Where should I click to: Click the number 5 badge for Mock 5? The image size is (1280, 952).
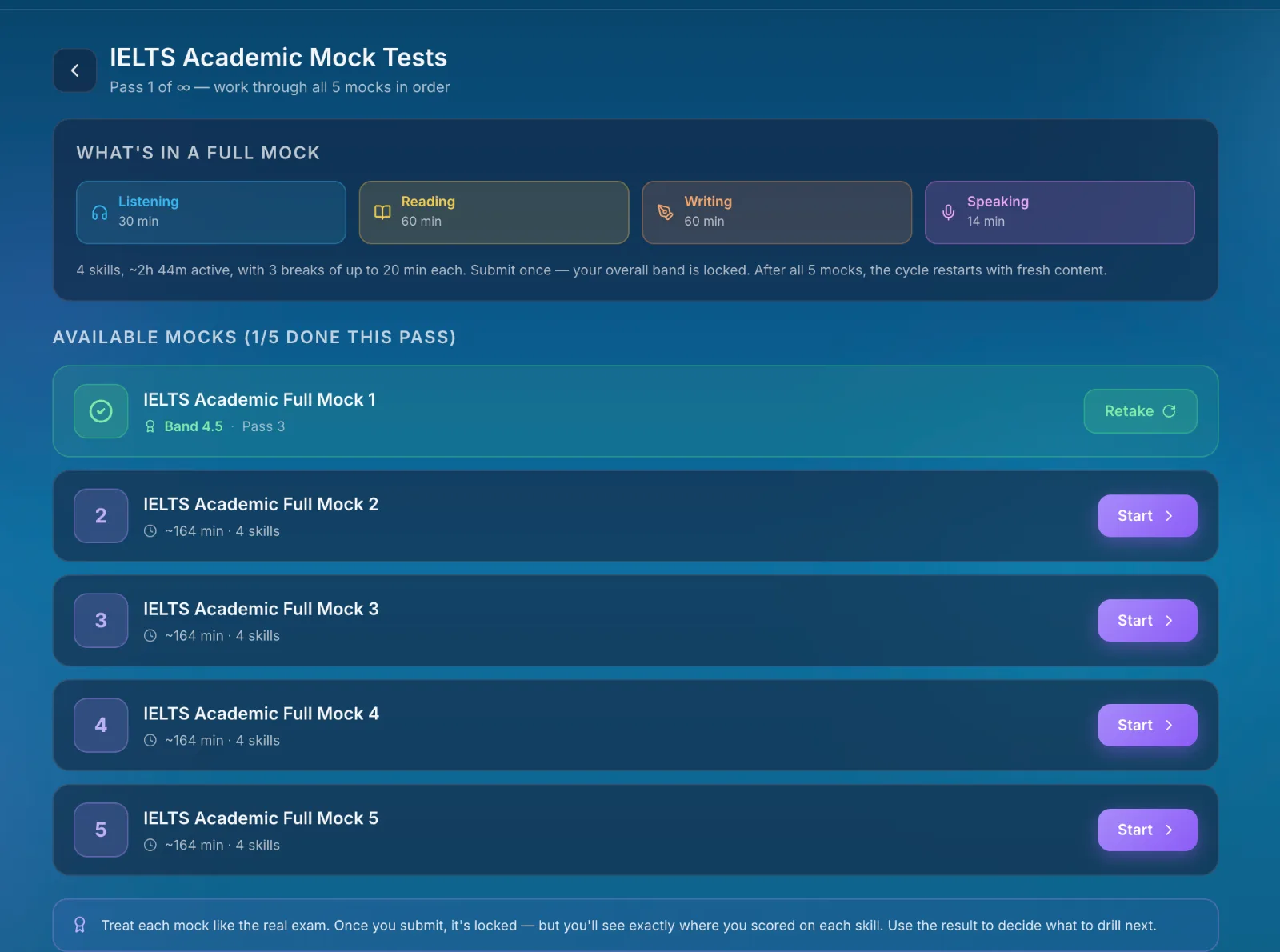pyautogui.click(x=101, y=830)
